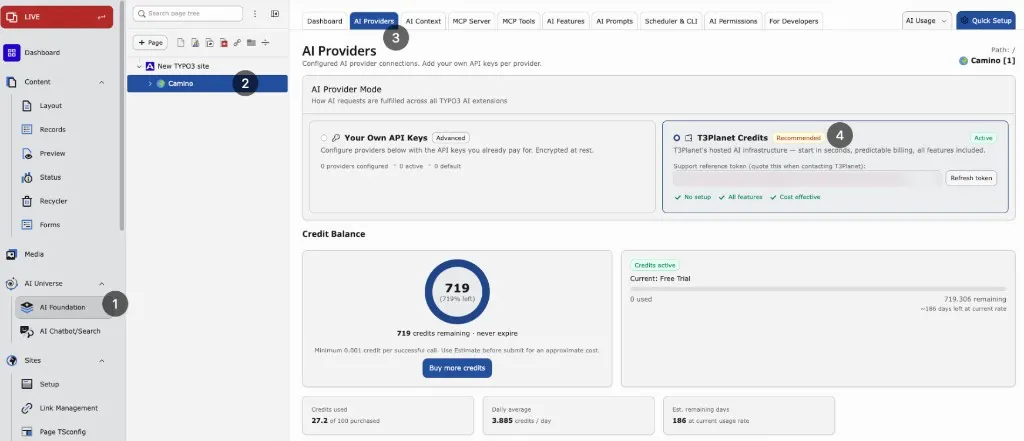Viewport: 1024px width, 441px height.
Task: Click the Refresh token button
Action: click(971, 178)
